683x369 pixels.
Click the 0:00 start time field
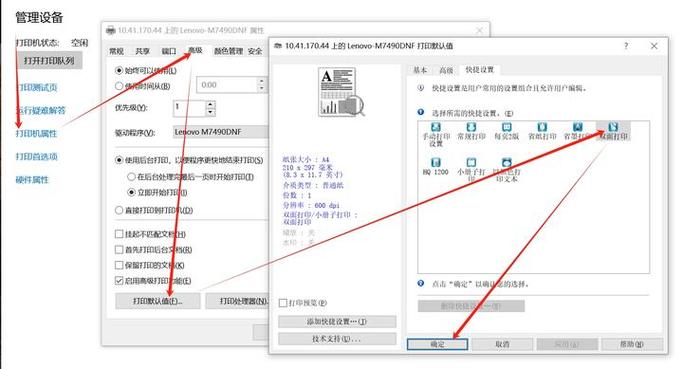tap(227, 85)
